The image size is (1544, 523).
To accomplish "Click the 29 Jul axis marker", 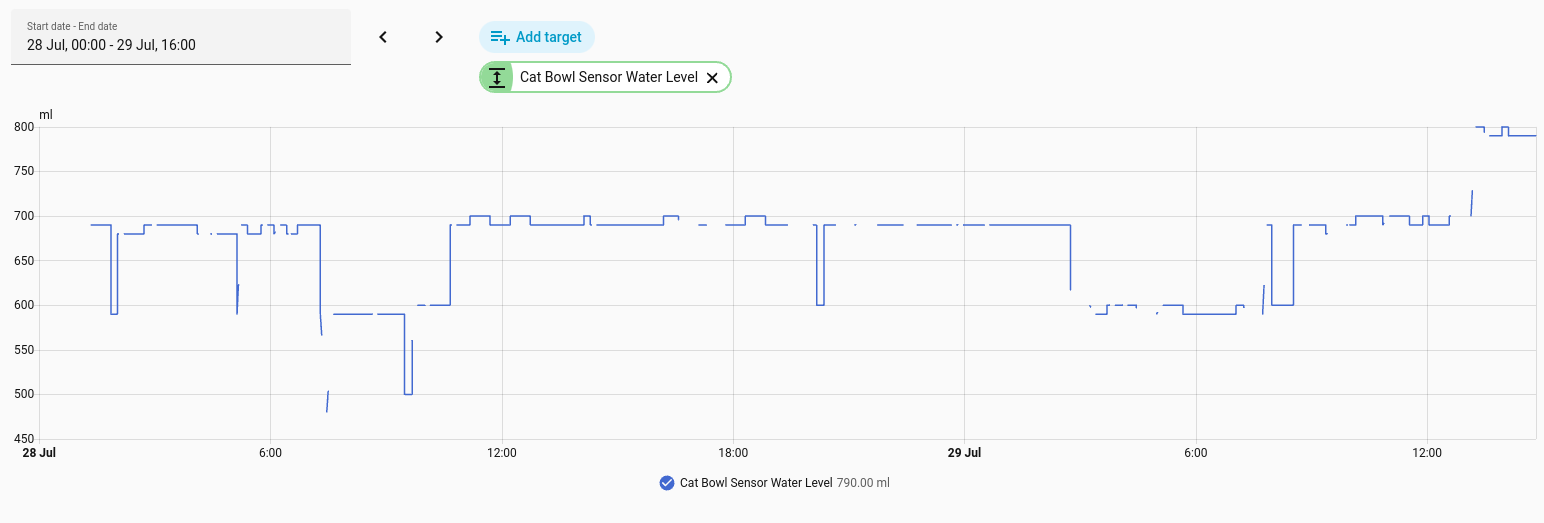I will 965,453.
